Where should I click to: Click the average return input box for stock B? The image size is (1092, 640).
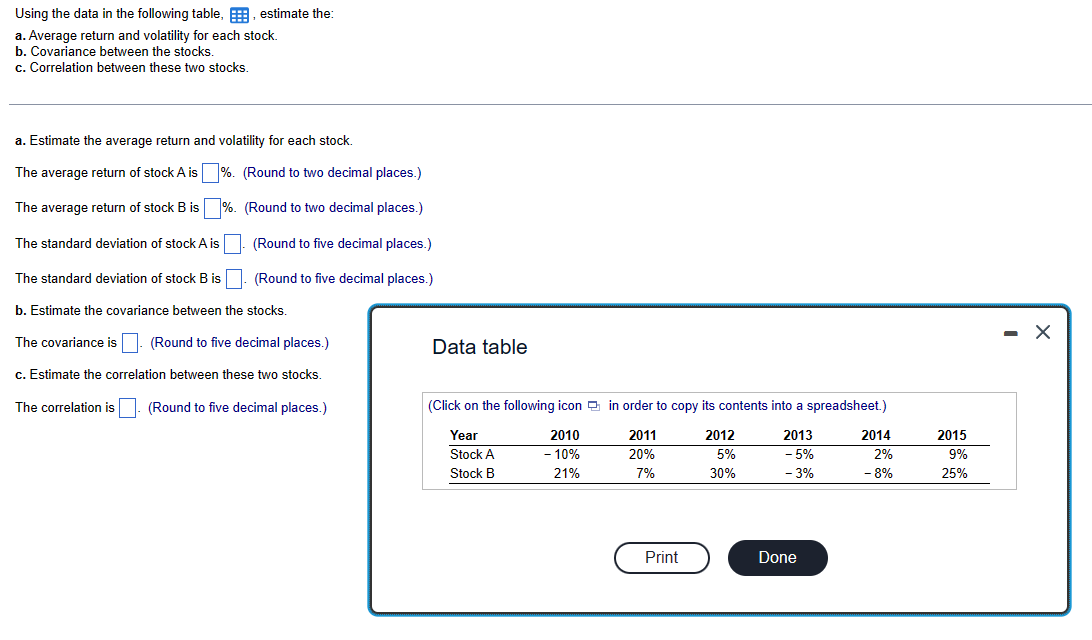[x=212, y=207]
